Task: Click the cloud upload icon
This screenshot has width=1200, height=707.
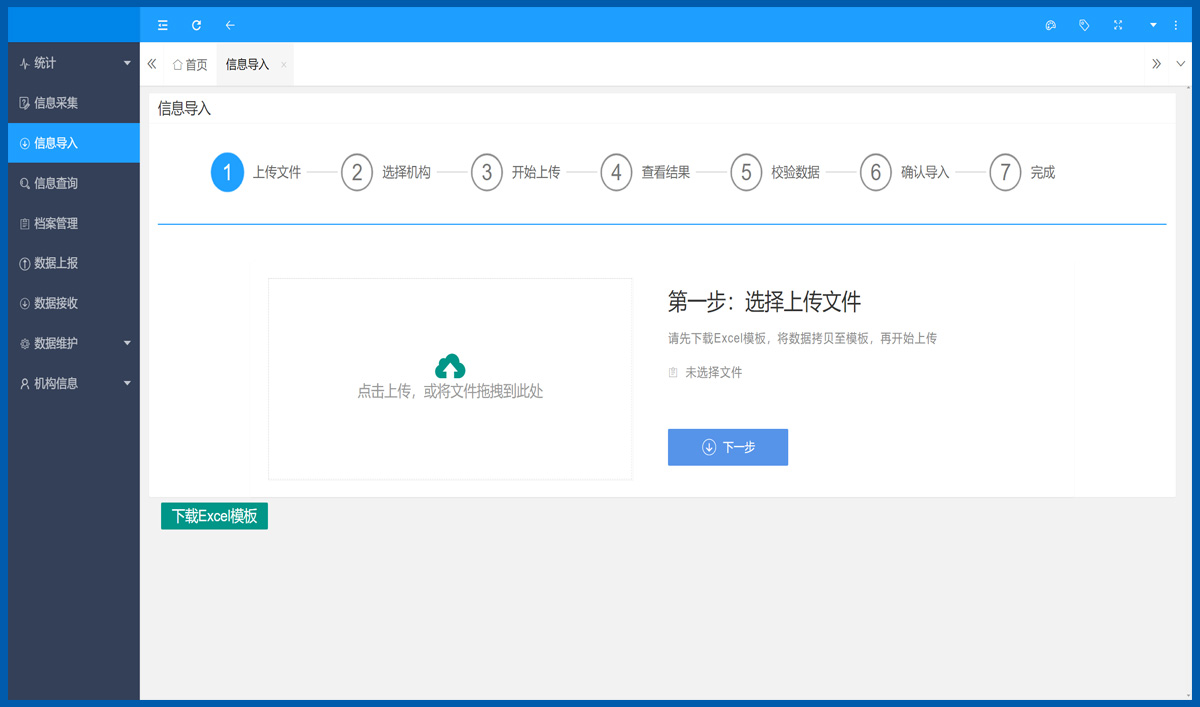Action: click(450, 366)
